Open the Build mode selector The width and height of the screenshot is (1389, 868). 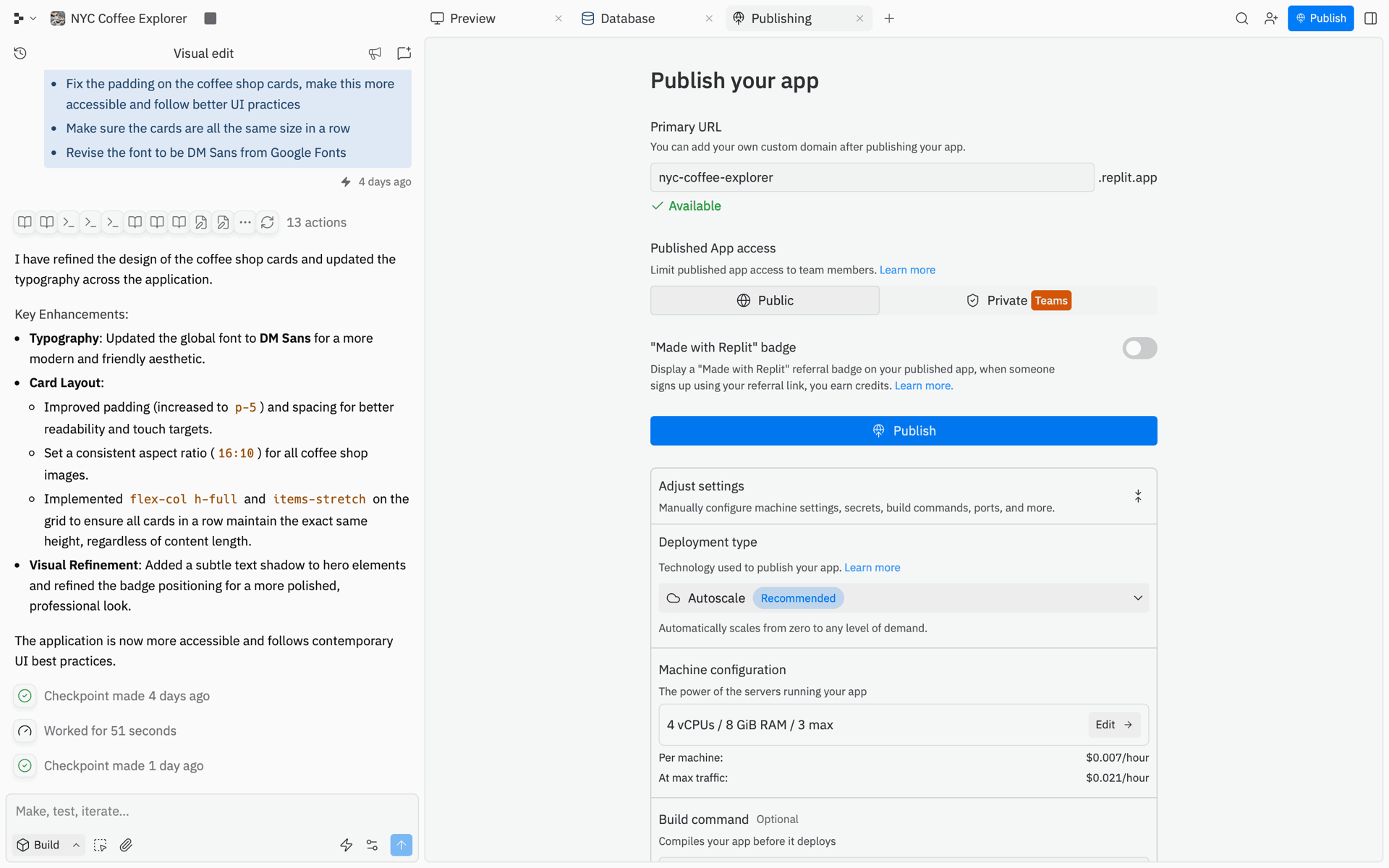point(48,845)
